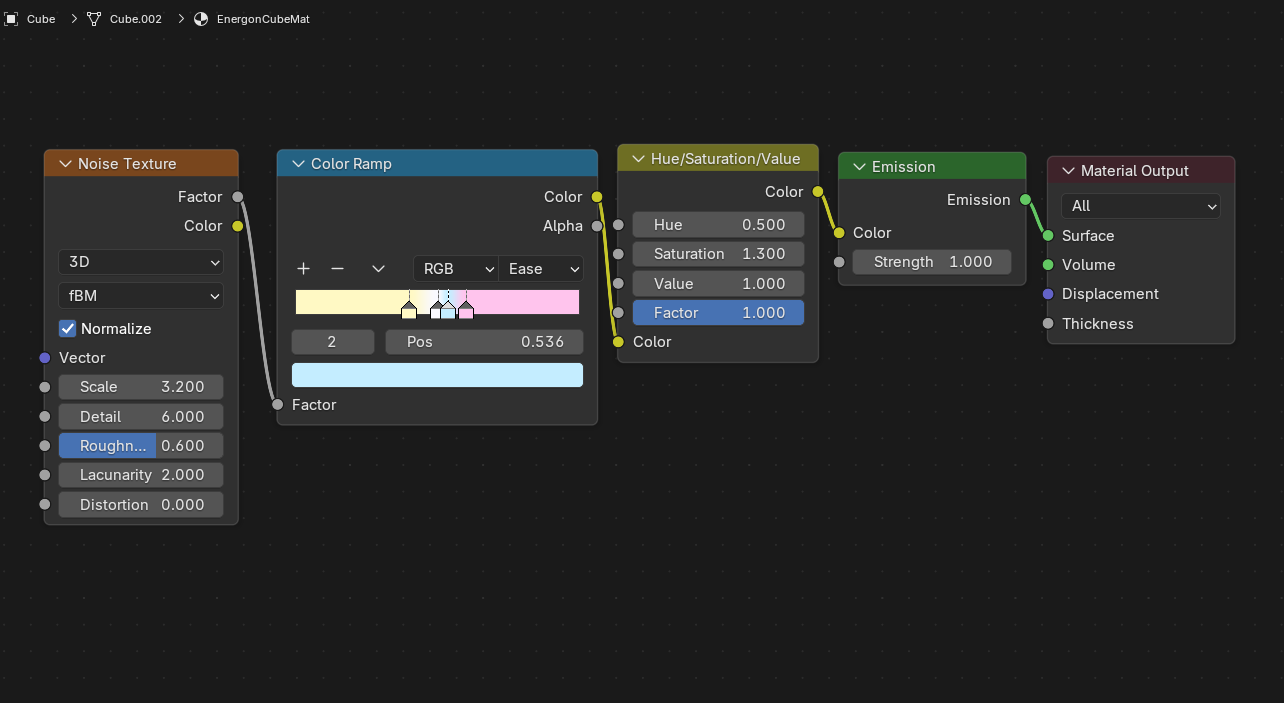Click Emission node Color input socket

[x=838, y=233]
